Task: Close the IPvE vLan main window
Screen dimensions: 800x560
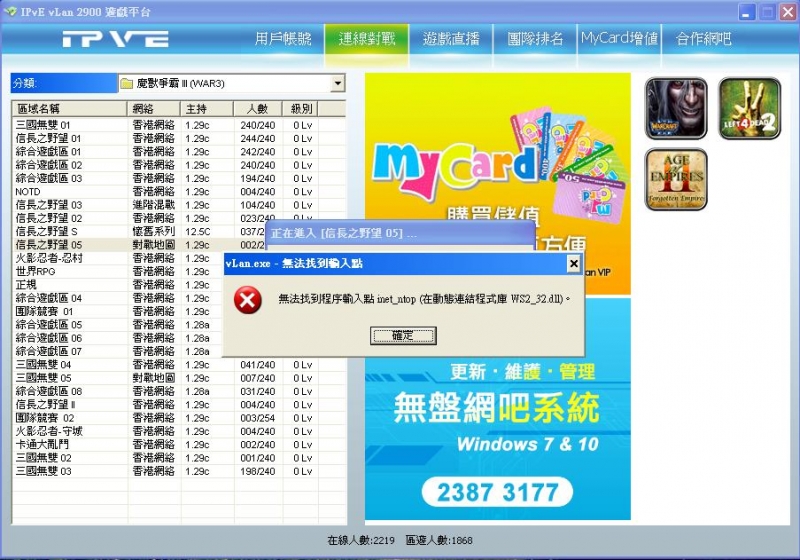Action: coord(788,12)
